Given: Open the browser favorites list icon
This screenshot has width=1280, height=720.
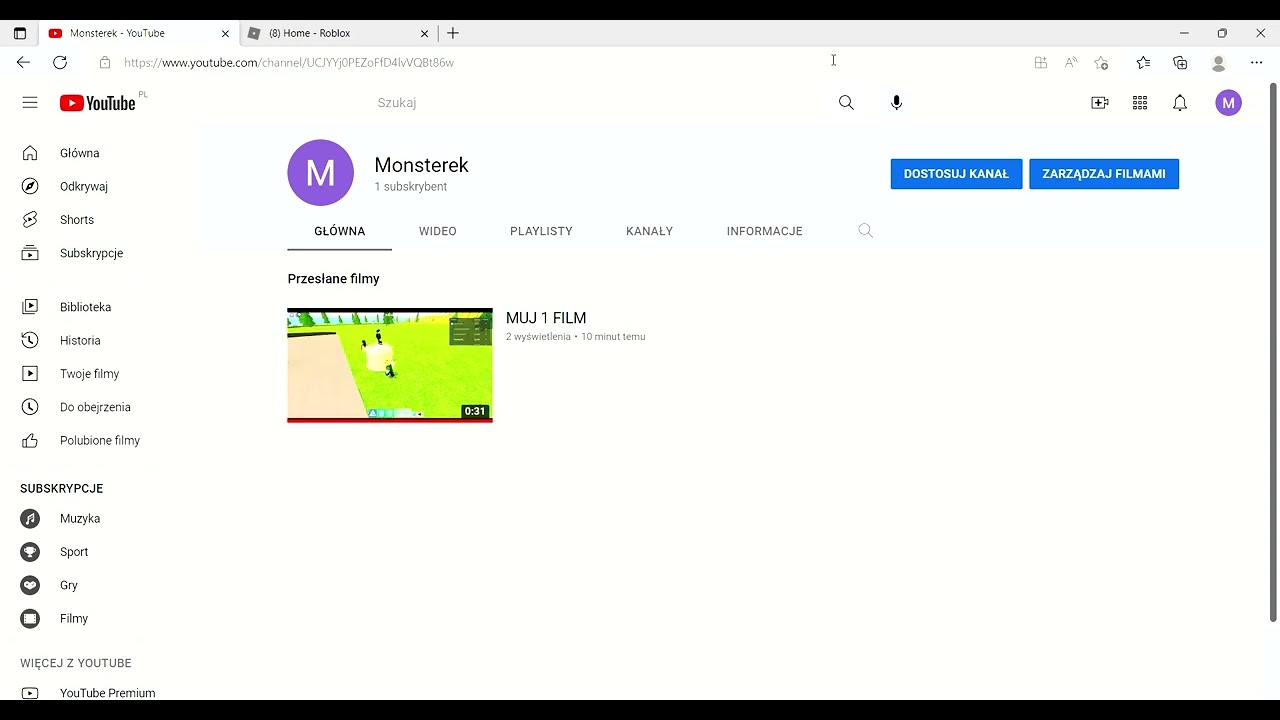Looking at the screenshot, I should [x=1143, y=62].
